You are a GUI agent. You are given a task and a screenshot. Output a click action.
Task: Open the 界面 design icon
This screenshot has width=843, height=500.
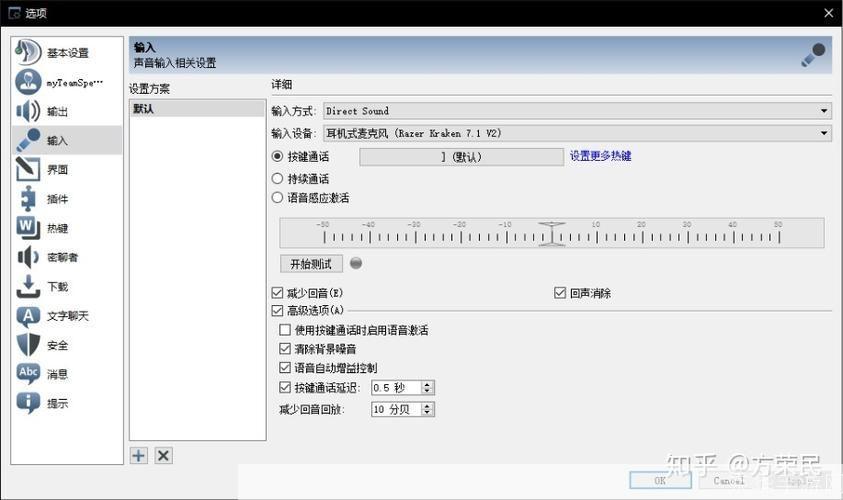[28, 169]
